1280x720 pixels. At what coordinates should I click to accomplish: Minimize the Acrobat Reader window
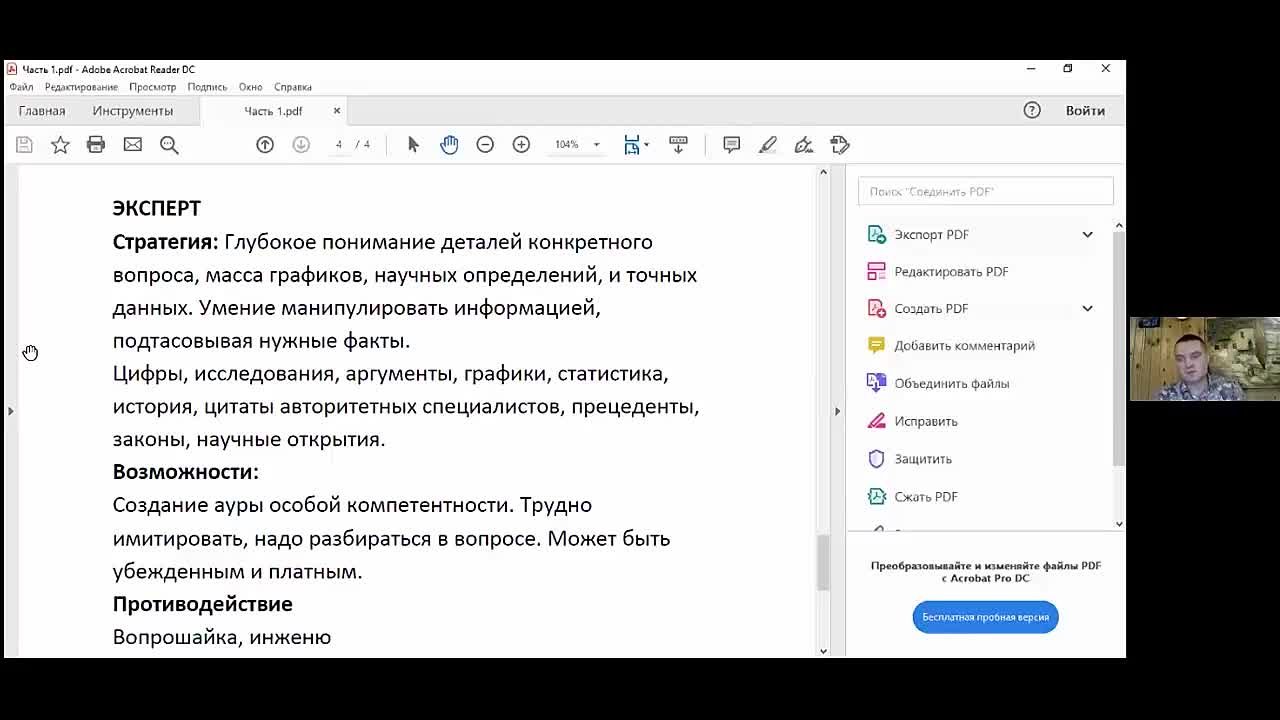pos(1030,69)
